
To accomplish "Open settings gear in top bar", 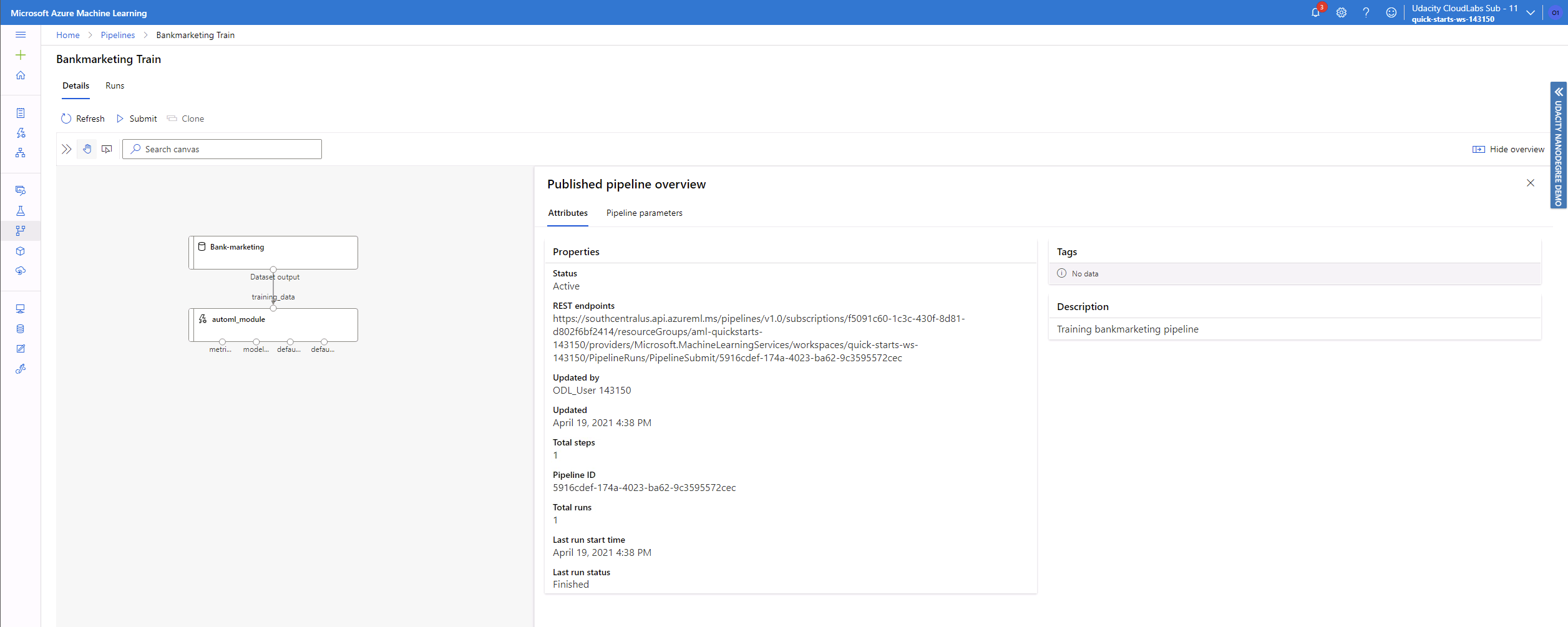I will (x=1341, y=12).
